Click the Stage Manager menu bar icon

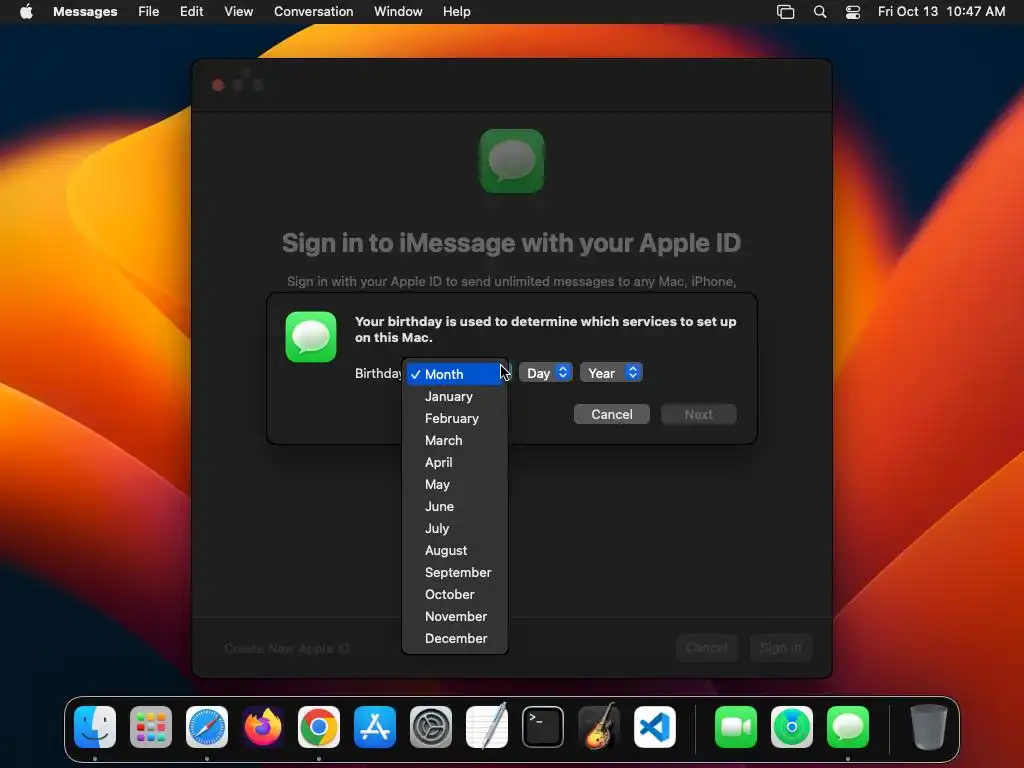786,12
